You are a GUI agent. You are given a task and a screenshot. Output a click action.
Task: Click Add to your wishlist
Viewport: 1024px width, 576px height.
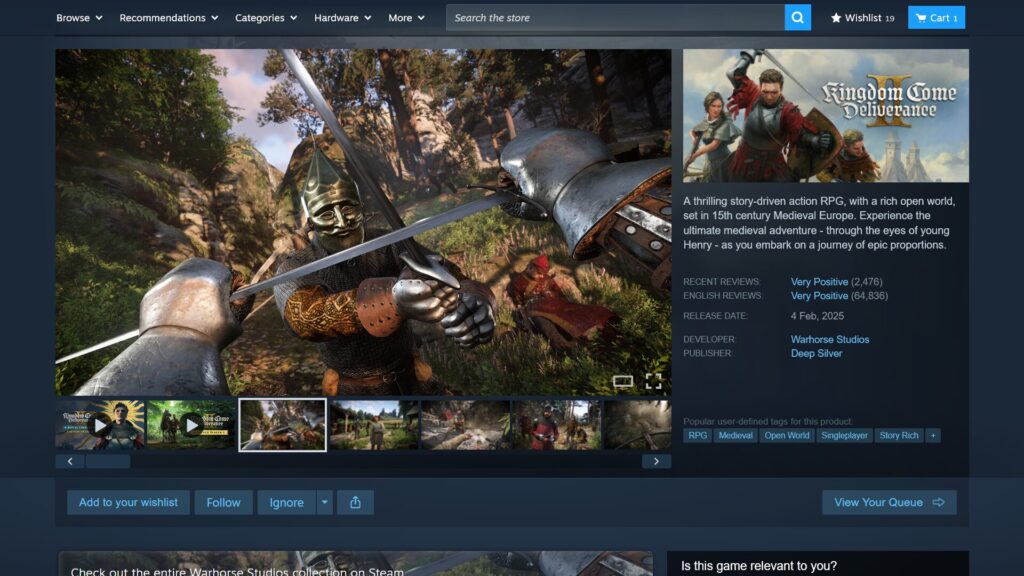click(128, 502)
